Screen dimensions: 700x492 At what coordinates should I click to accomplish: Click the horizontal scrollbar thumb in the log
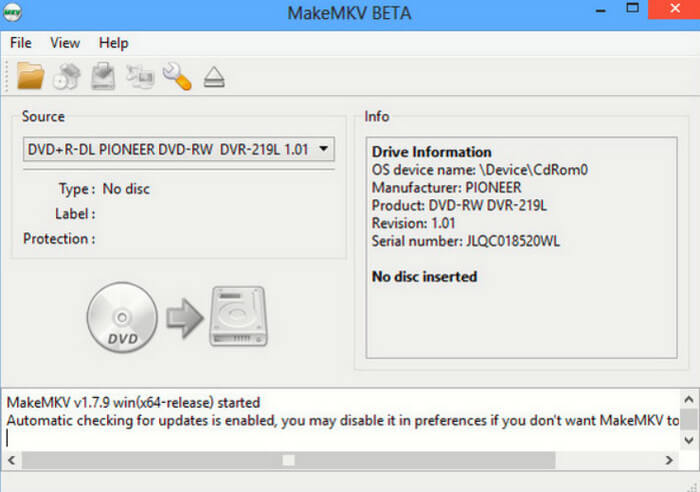click(x=288, y=460)
